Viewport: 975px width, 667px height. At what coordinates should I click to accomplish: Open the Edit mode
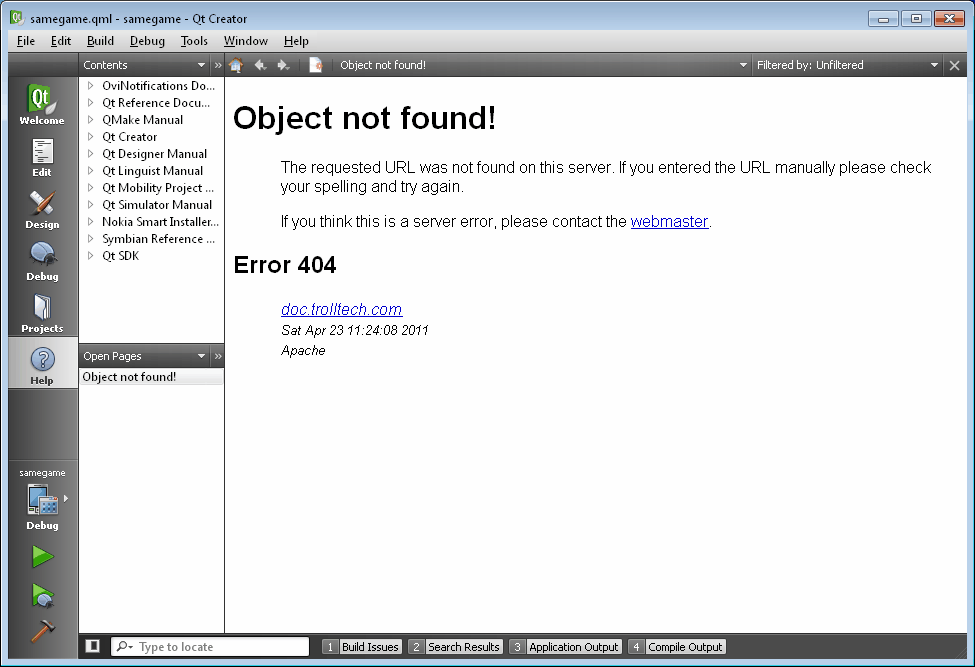[x=42, y=156]
